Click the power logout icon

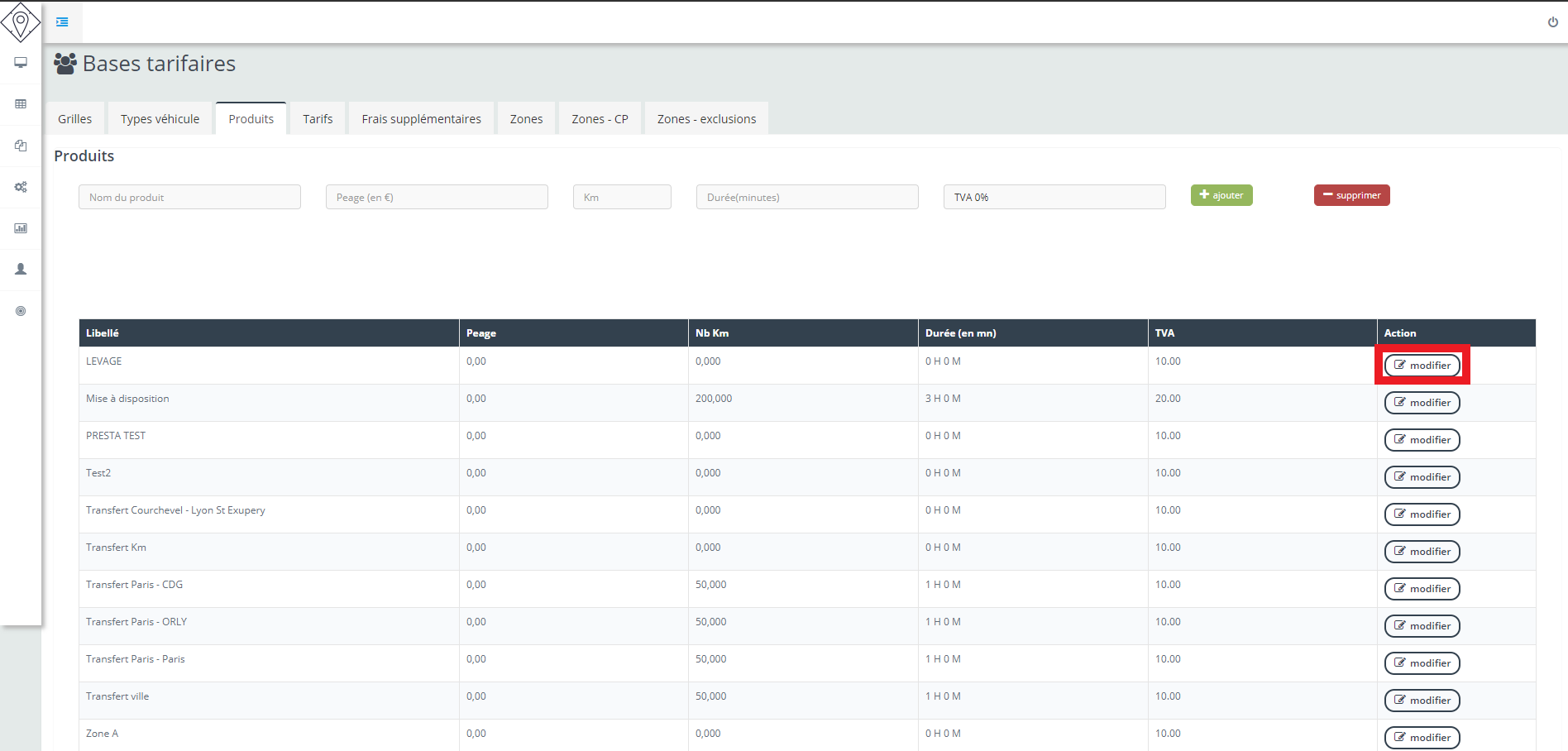1552,22
